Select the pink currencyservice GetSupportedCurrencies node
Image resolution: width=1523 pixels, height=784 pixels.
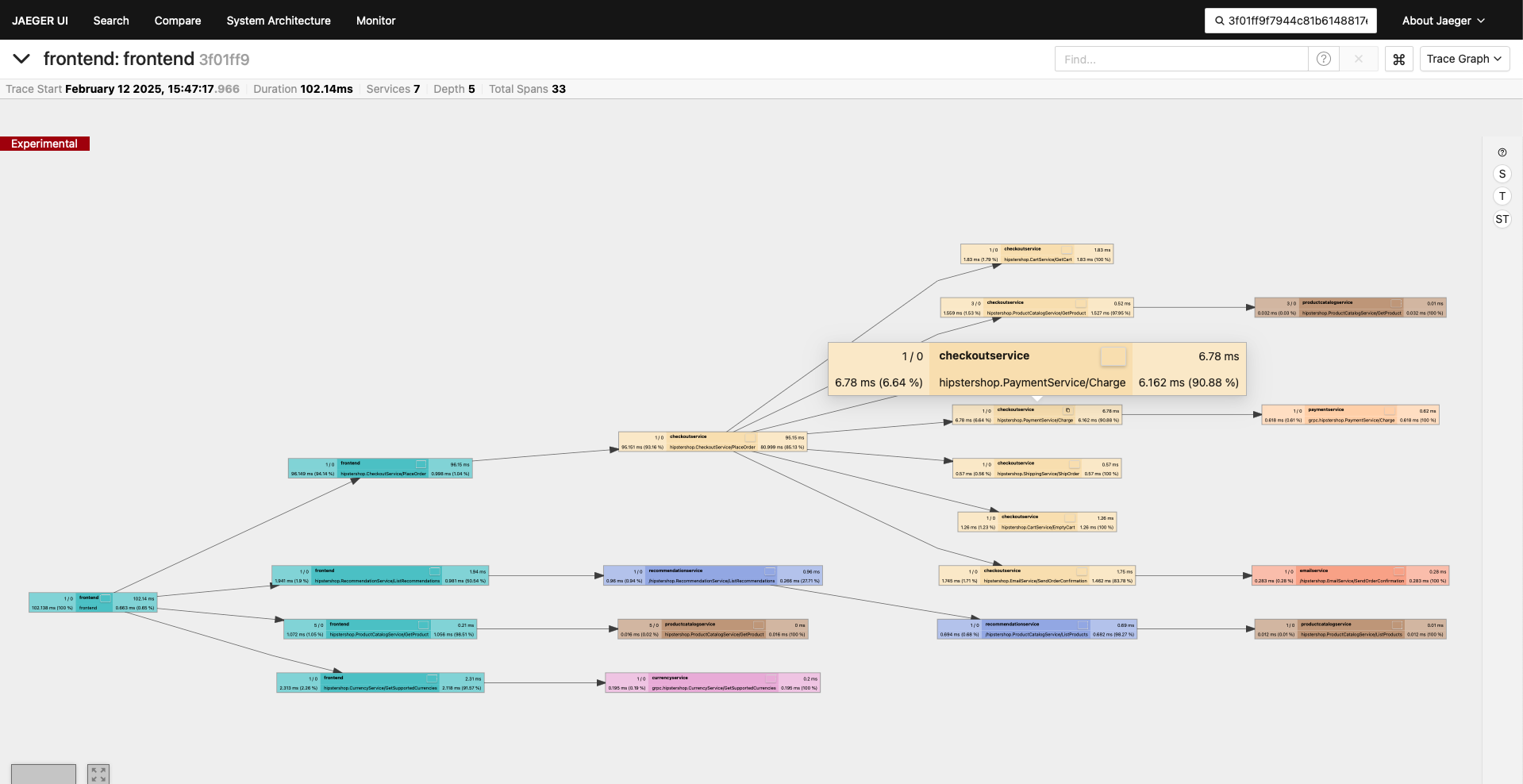713,682
